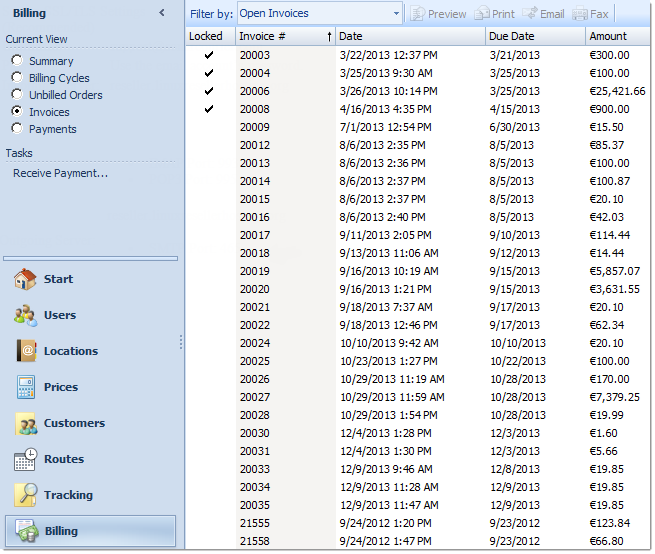Select invoice number 20022
655x554 pixels.
255,325
